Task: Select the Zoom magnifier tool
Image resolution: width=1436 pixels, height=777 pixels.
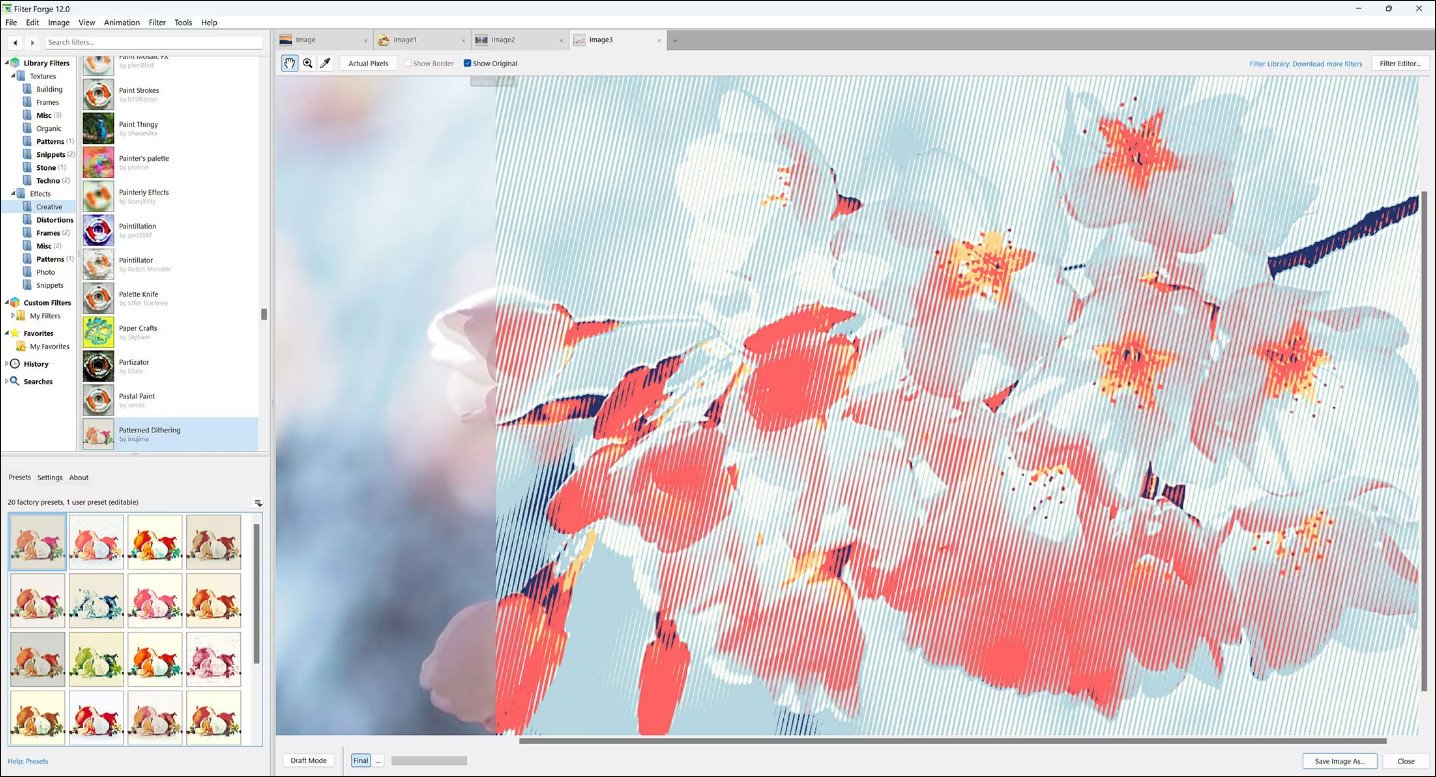Action: coord(308,62)
